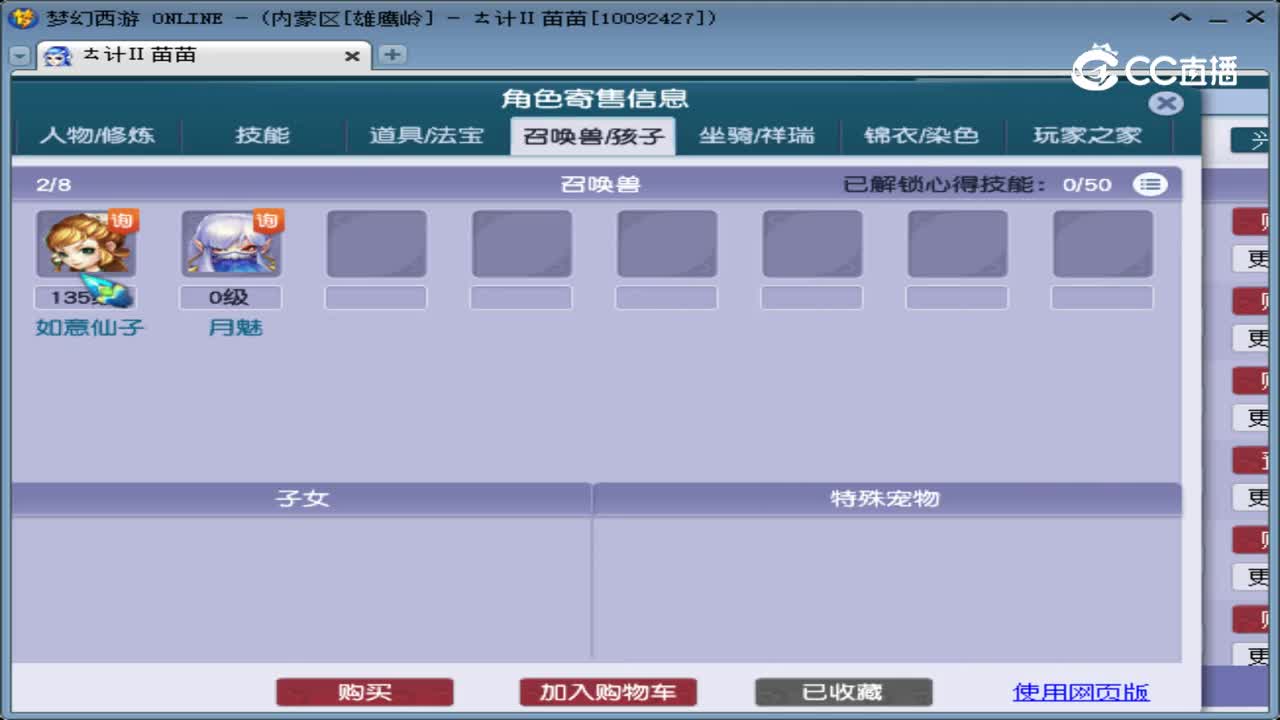1280x720 pixels.
Task: Switch to the 锦衣/染色 tab
Action: click(921, 135)
